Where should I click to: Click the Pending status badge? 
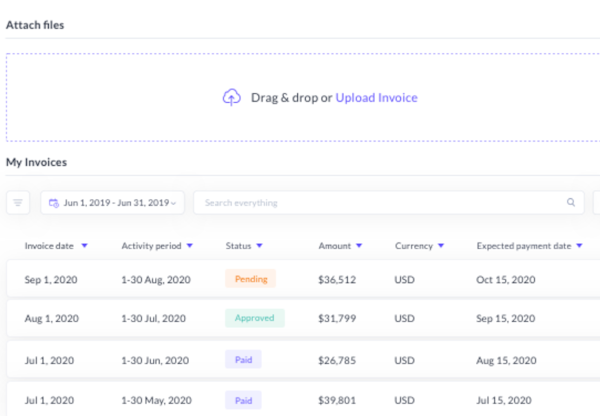coord(250,279)
